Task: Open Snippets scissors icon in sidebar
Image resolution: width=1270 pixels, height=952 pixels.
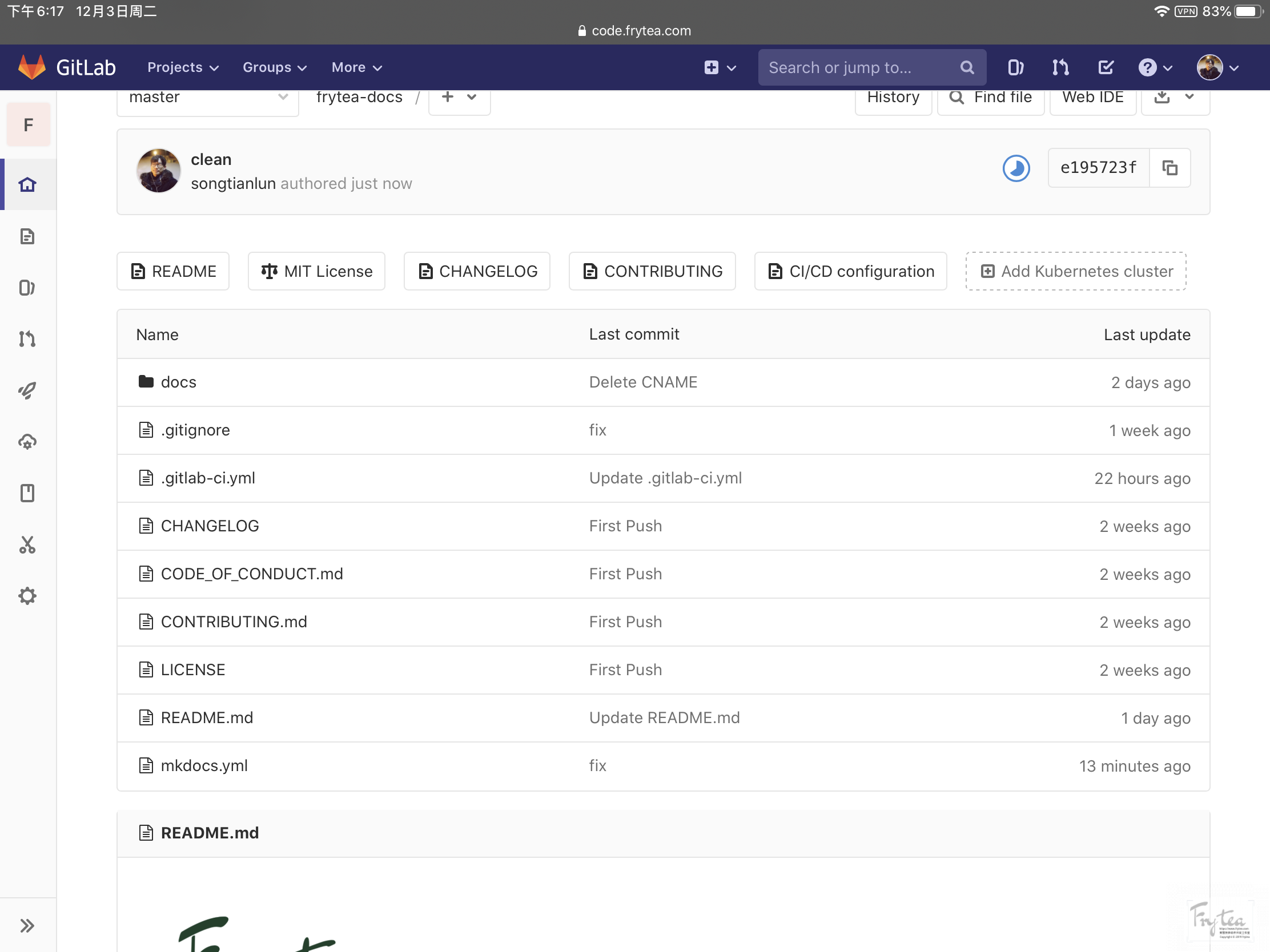Action: tap(27, 544)
